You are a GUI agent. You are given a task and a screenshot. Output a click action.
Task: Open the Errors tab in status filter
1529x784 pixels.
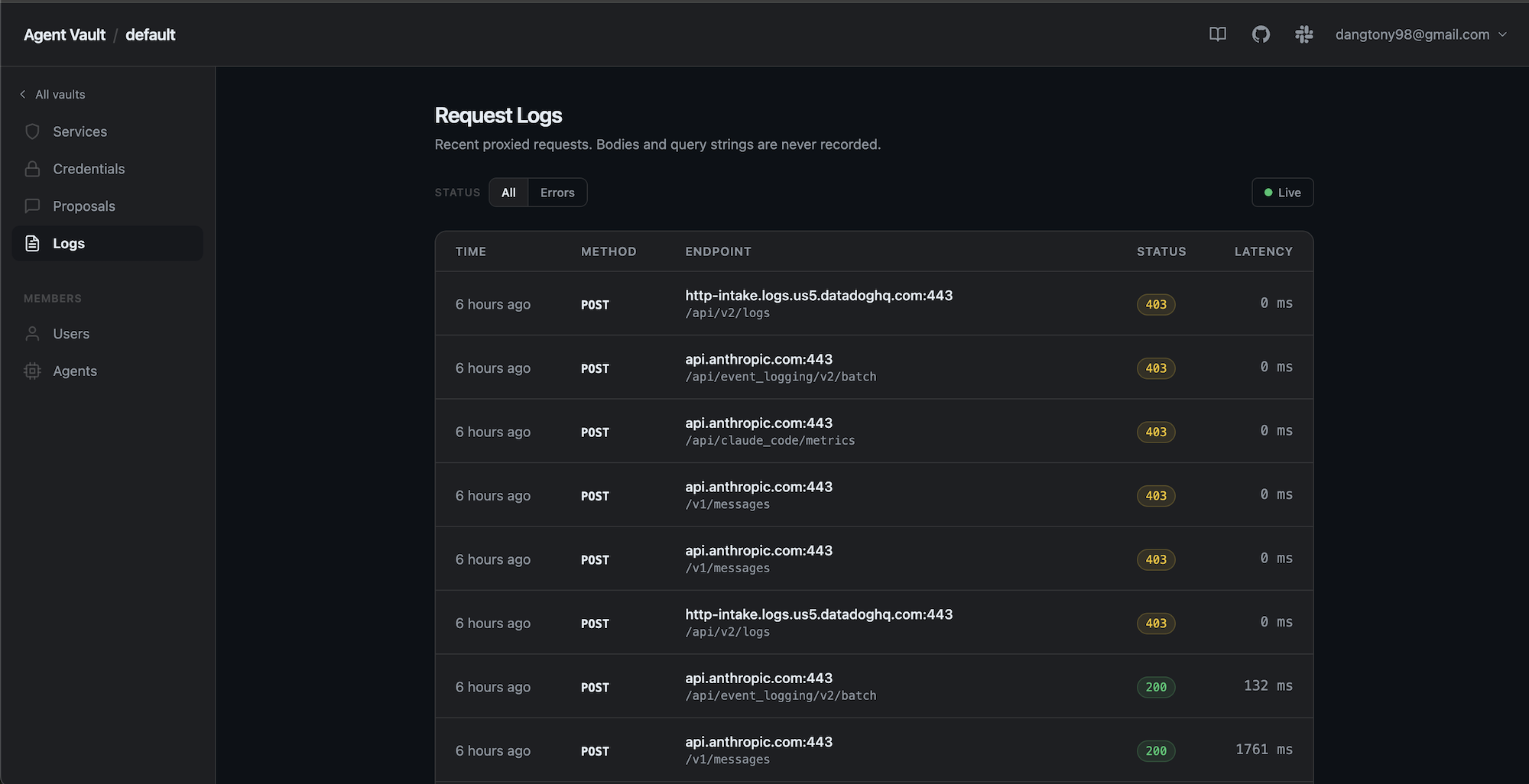pos(557,192)
